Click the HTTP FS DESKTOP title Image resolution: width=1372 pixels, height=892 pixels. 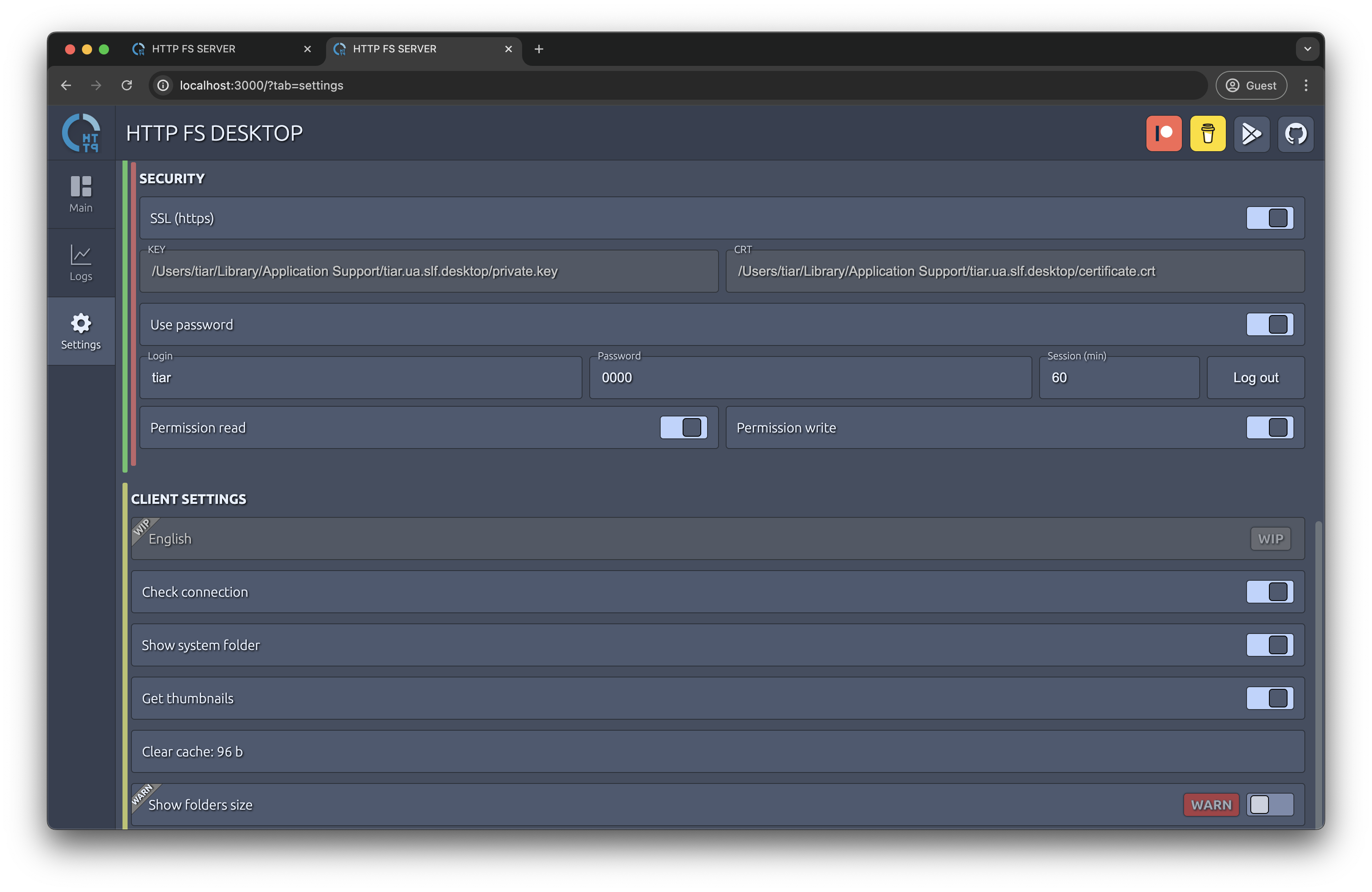(x=215, y=133)
